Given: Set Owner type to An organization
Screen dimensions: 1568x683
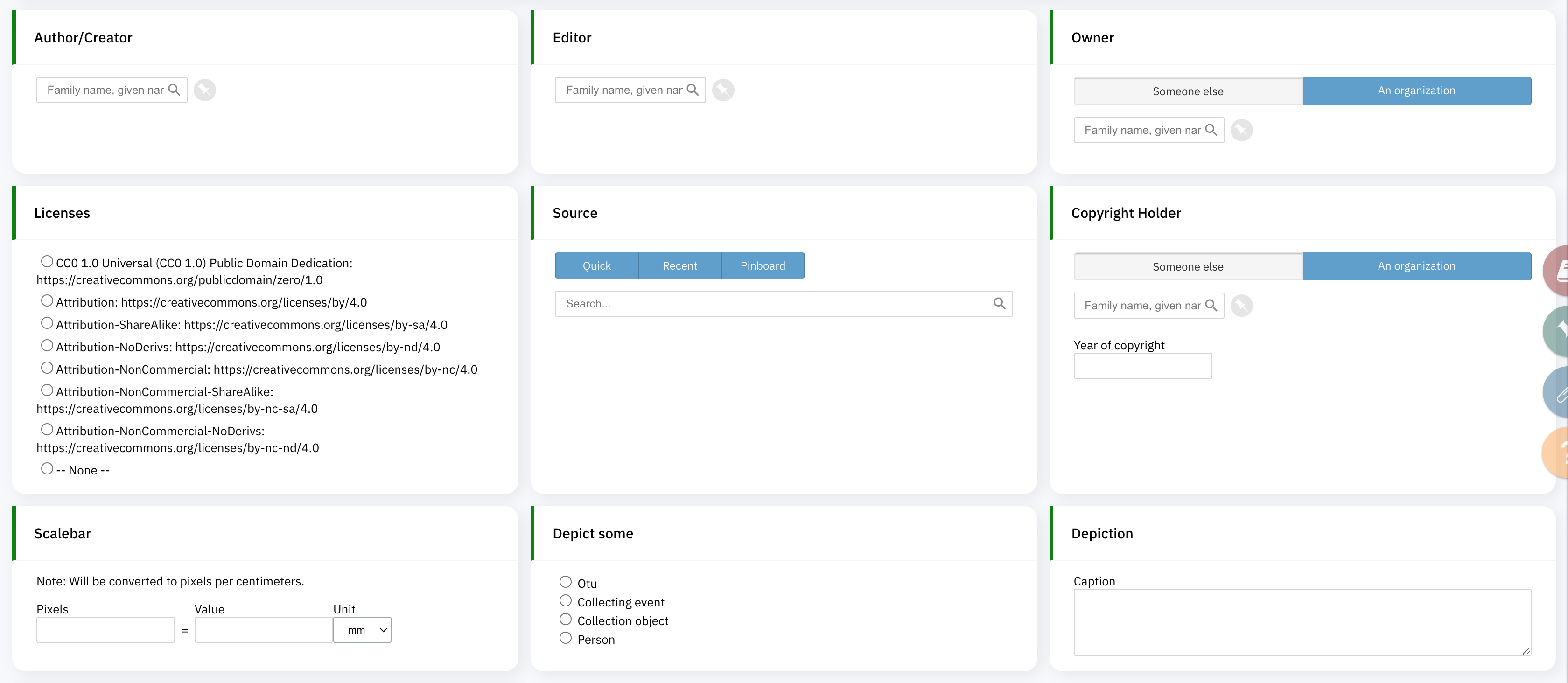Looking at the screenshot, I should point(1417,91).
